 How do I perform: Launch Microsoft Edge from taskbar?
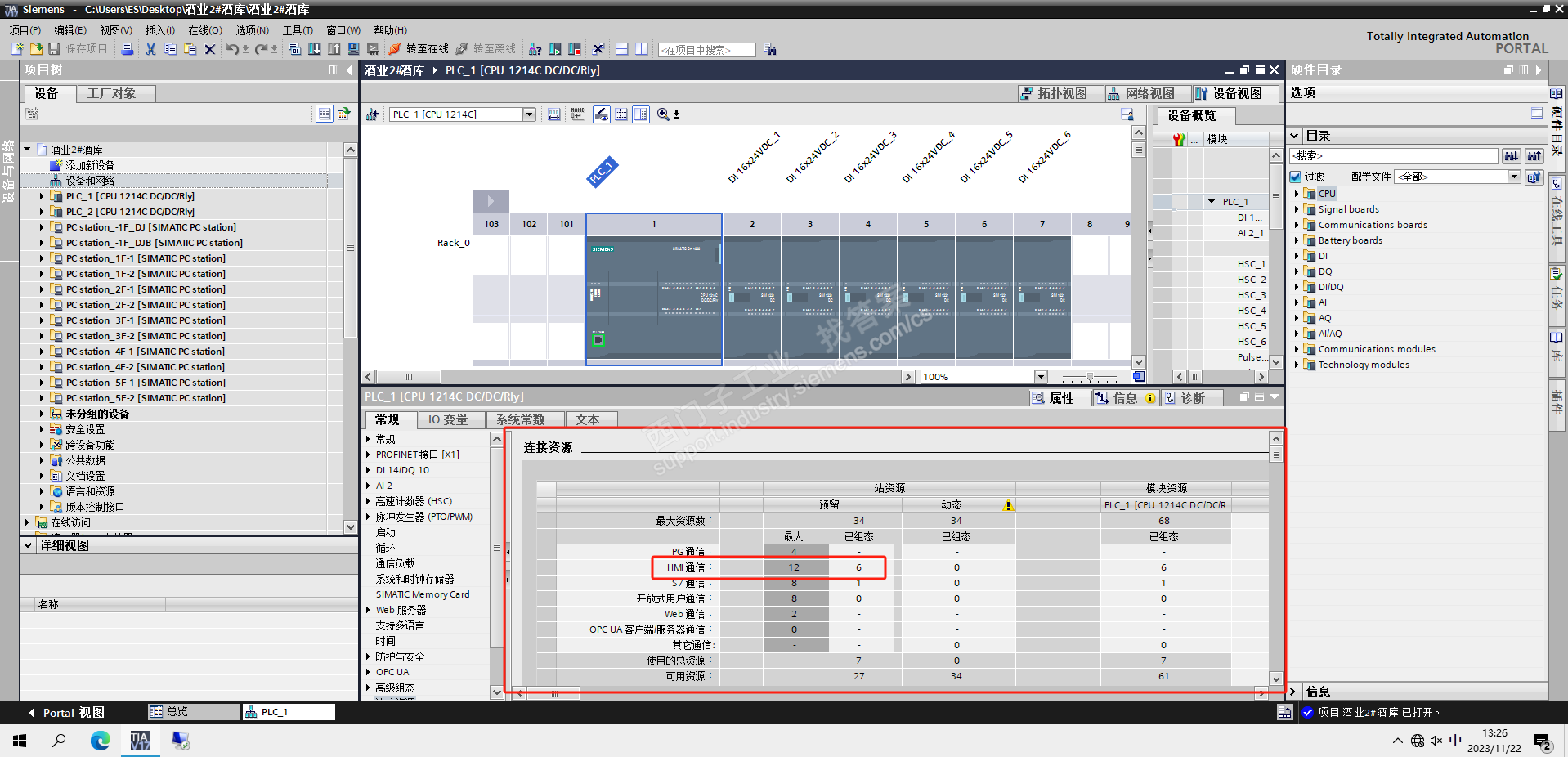click(100, 741)
